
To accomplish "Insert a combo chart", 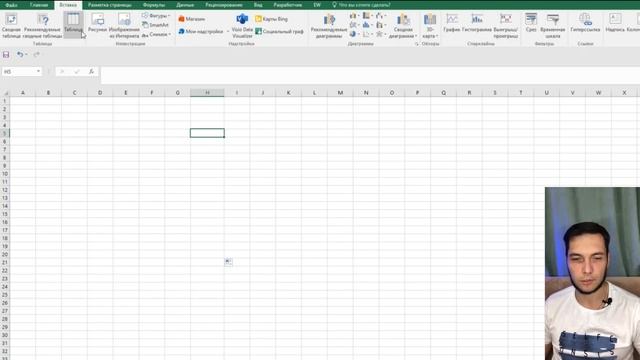I will coord(380,25).
